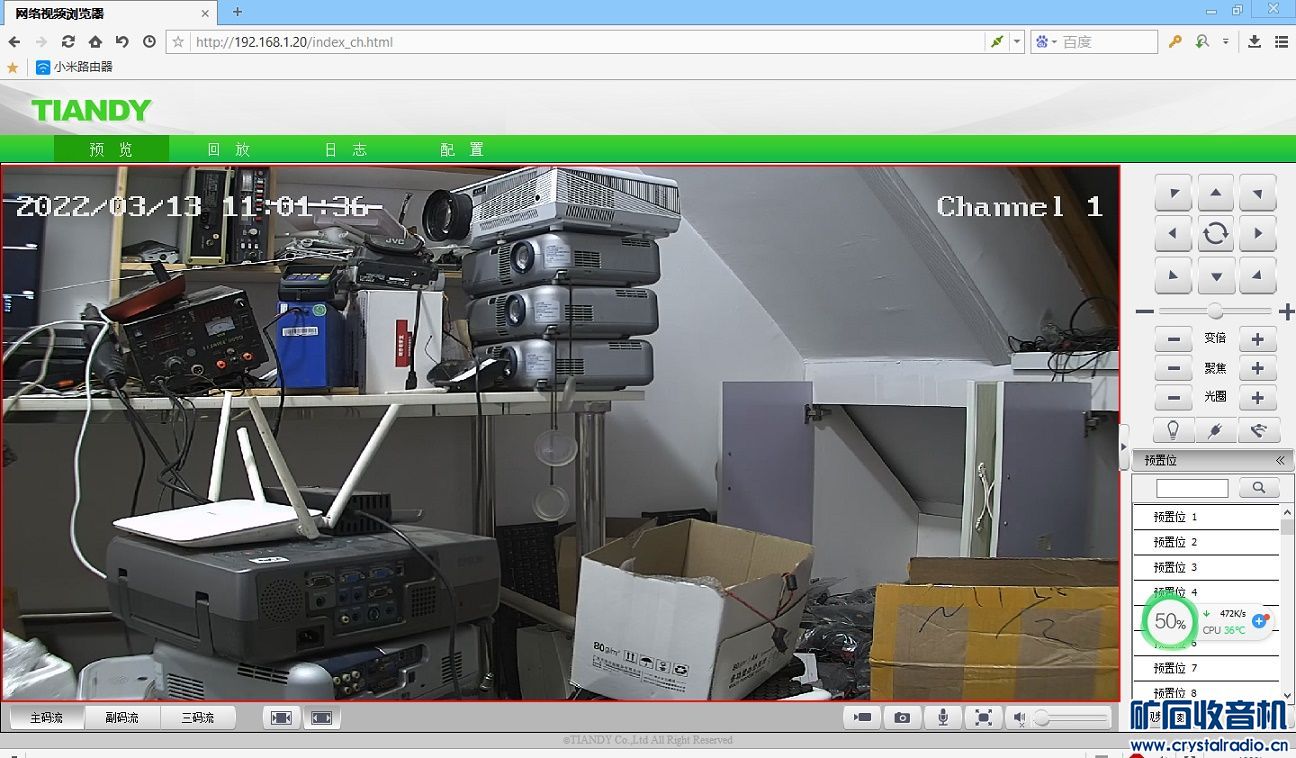Close iris with 光圈 minus button
1296x758 pixels.
(x=1173, y=398)
